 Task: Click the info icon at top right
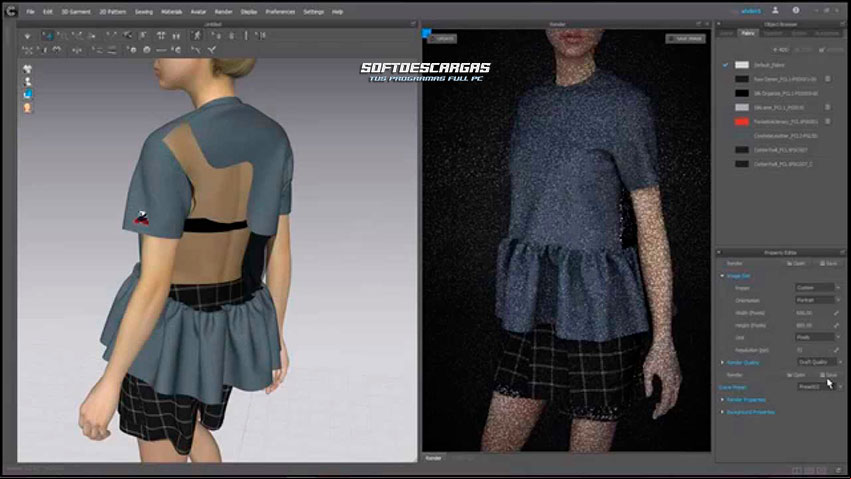click(796, 10)
